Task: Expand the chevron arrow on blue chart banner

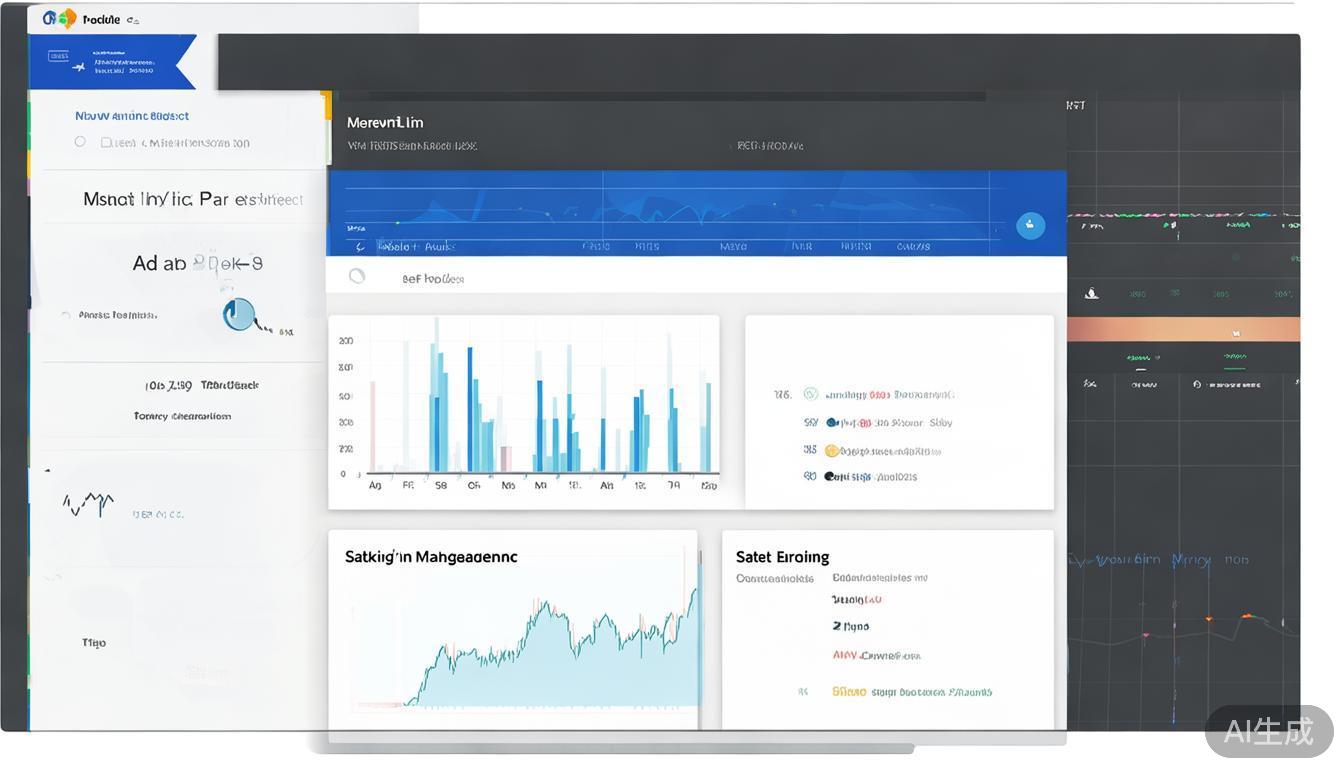Action: pos(360,246)
